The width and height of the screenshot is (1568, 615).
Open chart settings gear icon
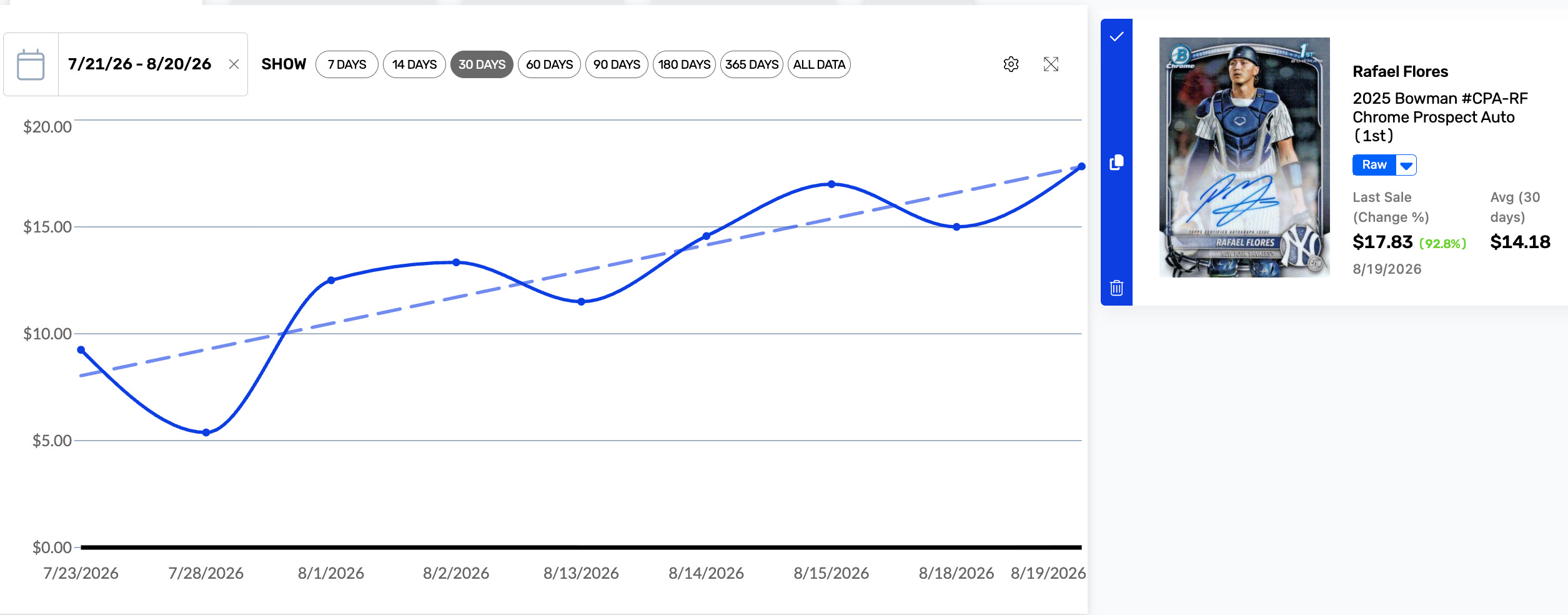pyautogui.click(x=1011, y=64)
